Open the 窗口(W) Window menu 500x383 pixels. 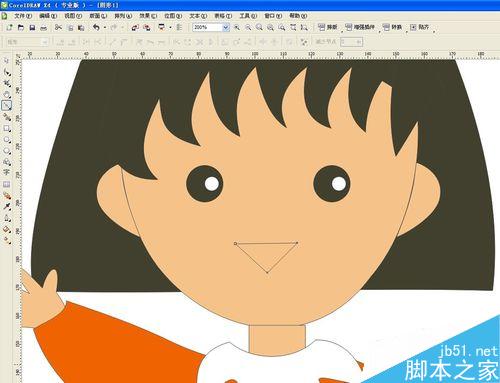click(273, 16)
